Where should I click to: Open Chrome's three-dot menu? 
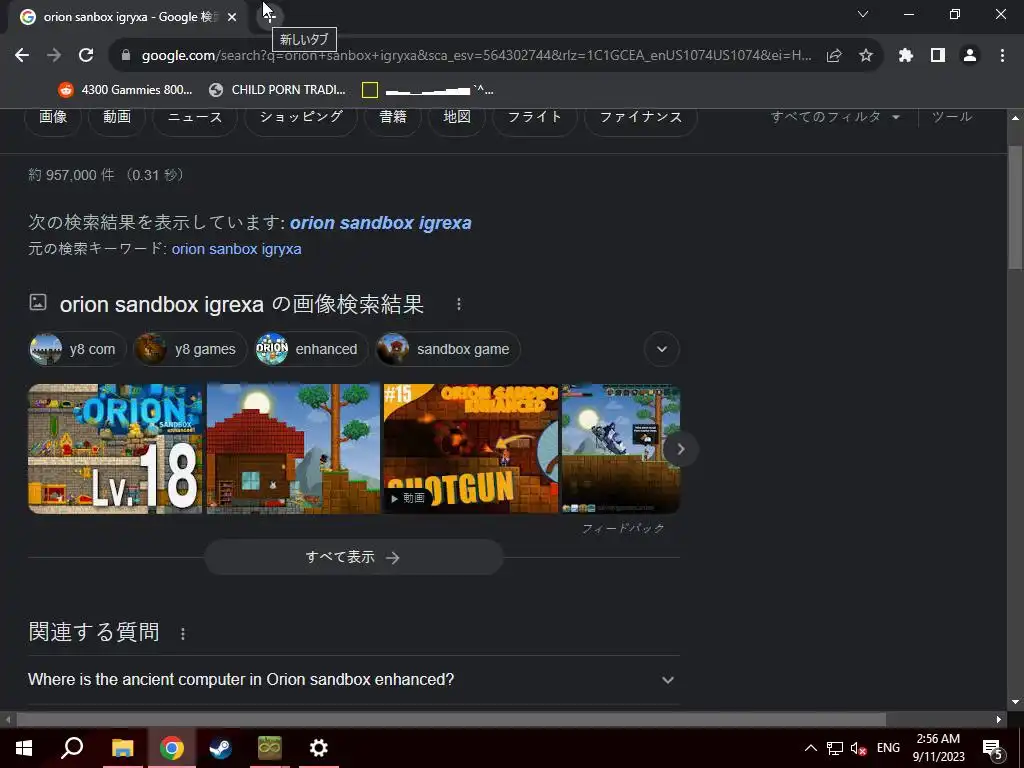tap(1002, 56)
